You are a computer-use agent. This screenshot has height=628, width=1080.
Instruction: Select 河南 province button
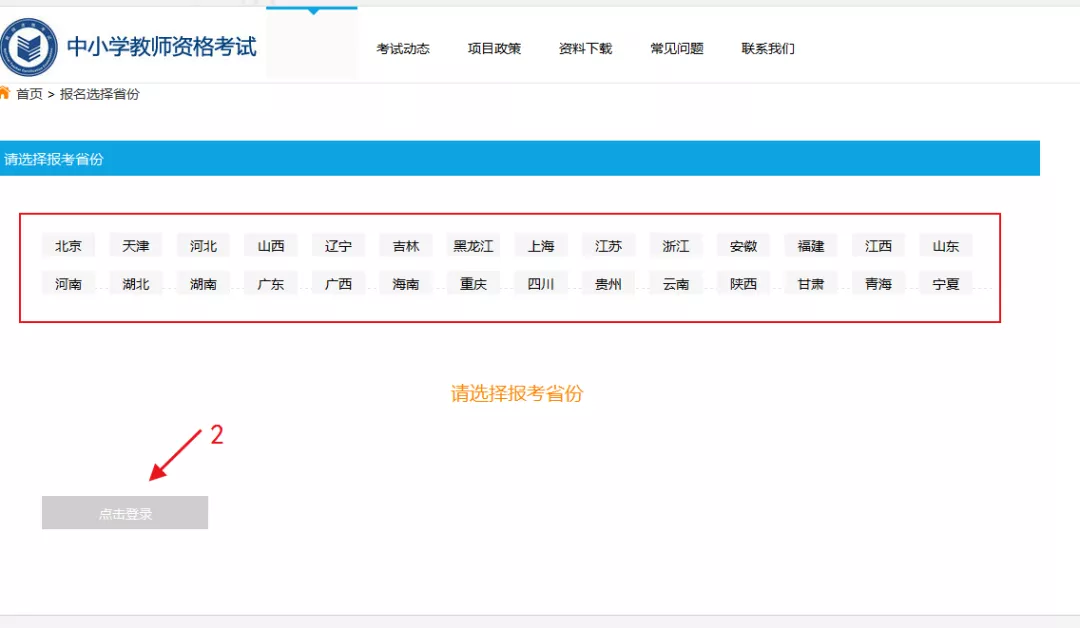point(68,284)
